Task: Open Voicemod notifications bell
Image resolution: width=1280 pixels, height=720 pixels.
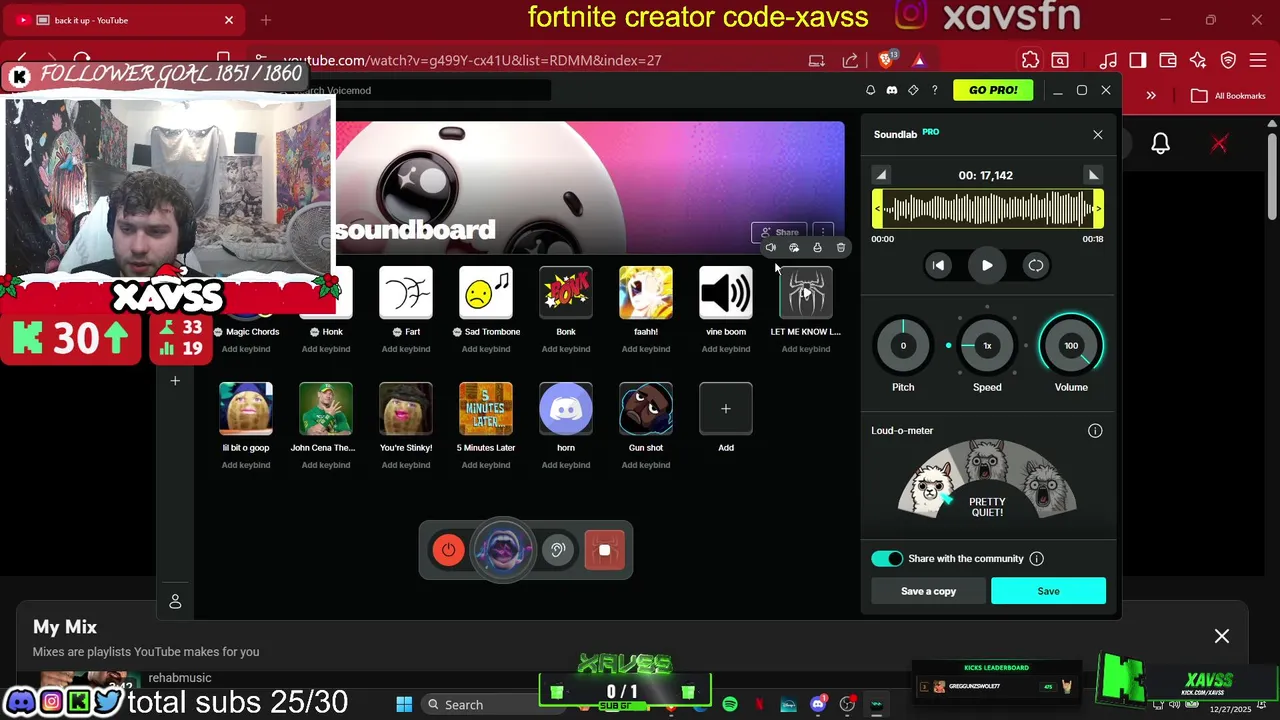Action: pyautogui.click(x=870, y=90)
